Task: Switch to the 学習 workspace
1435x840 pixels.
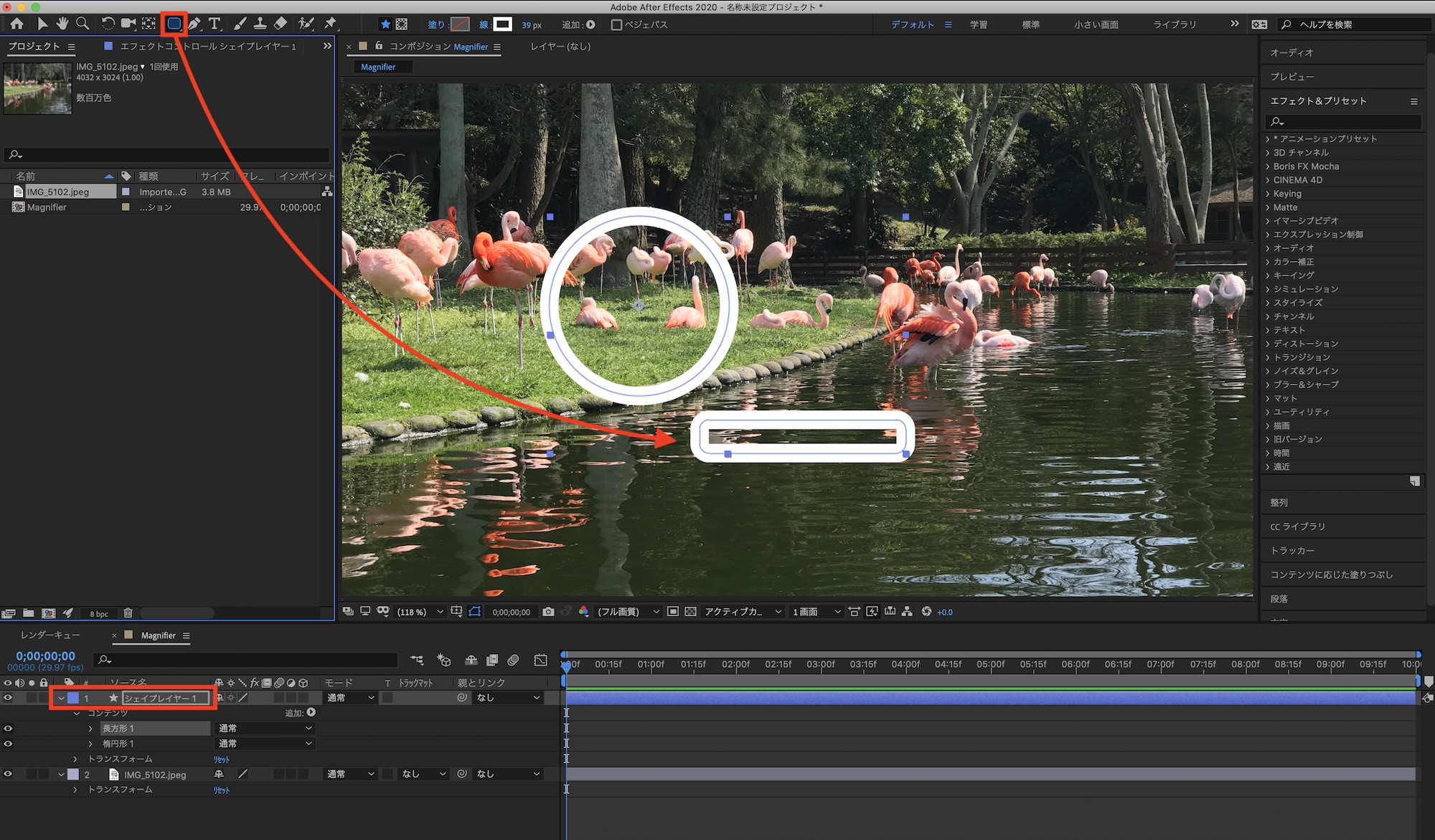Action: [978, 24]
